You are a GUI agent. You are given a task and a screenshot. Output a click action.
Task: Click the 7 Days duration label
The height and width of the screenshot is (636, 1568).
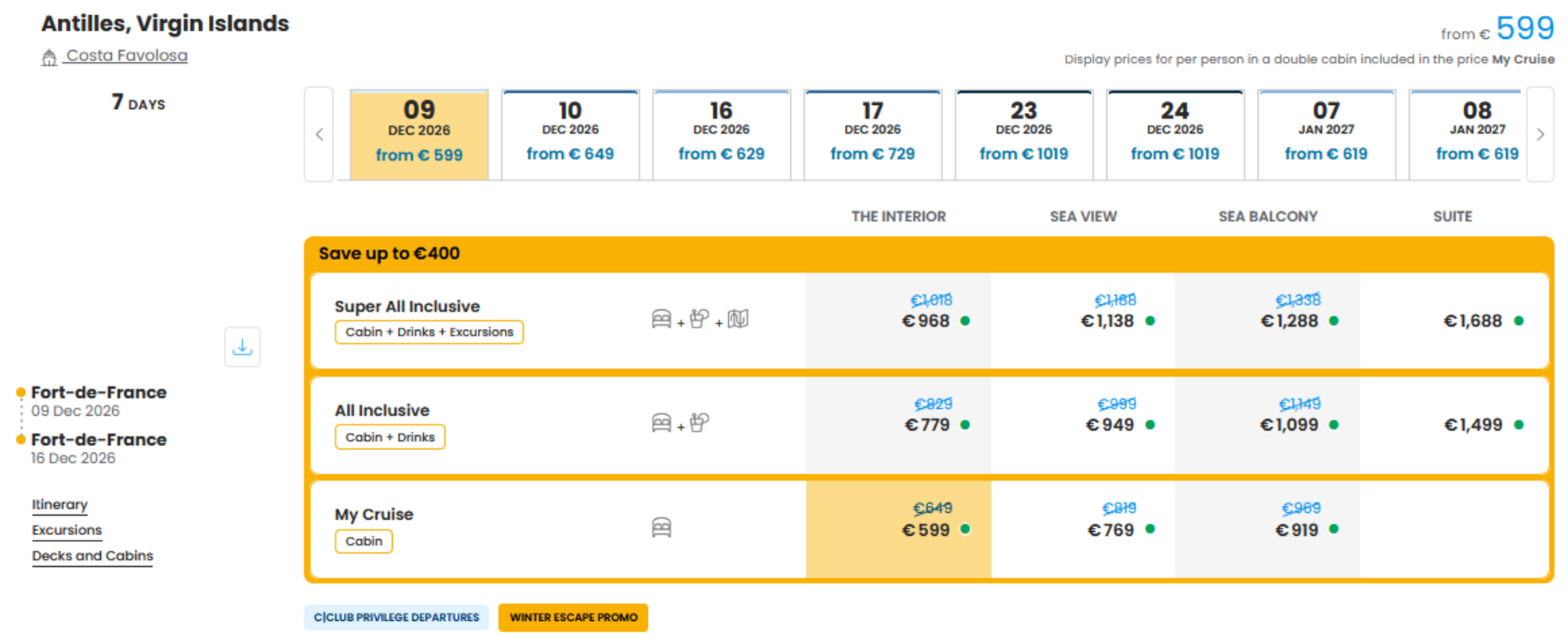tap(138, 103)
